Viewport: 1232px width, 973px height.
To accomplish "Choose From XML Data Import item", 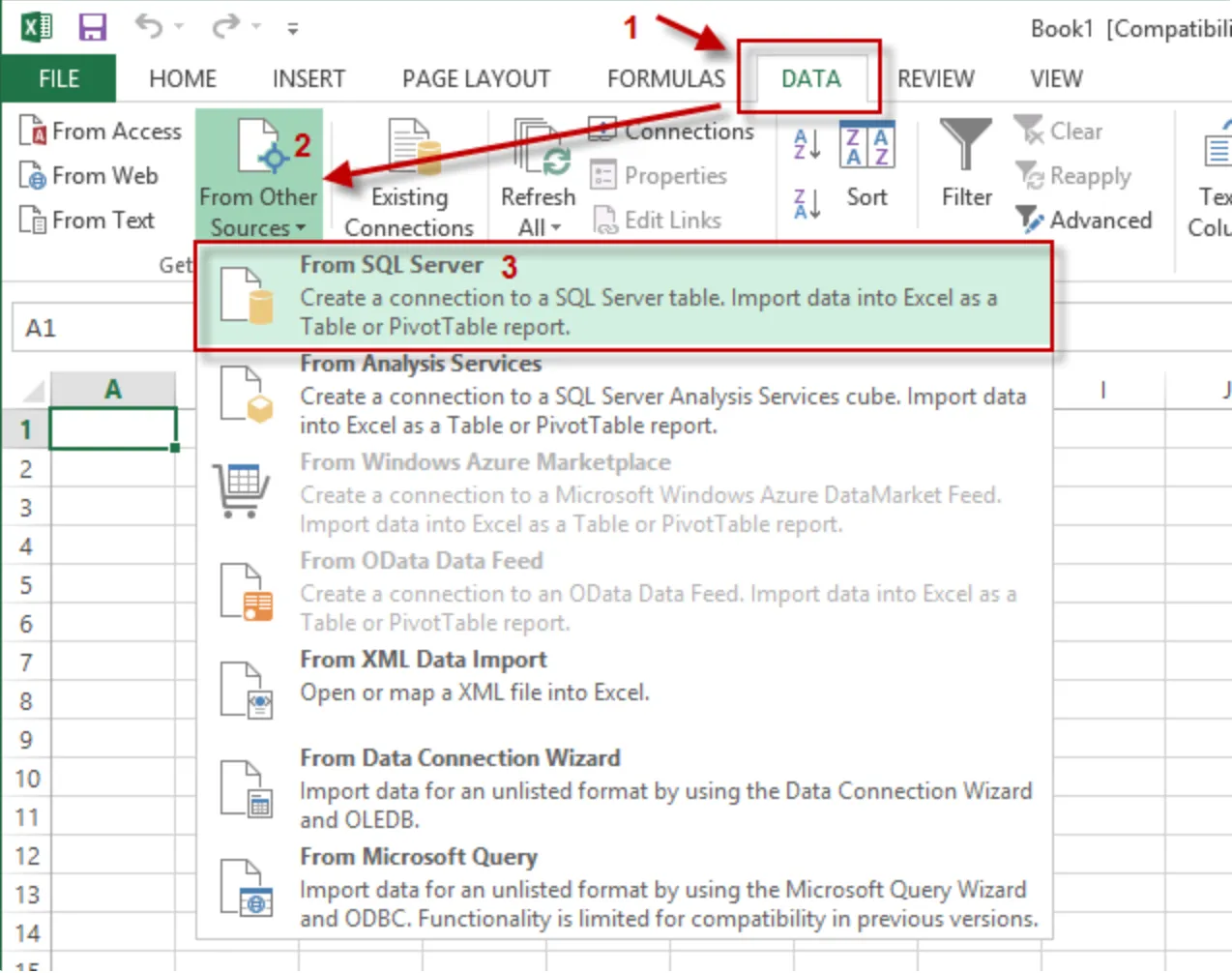I will click(x=624, y=691).
